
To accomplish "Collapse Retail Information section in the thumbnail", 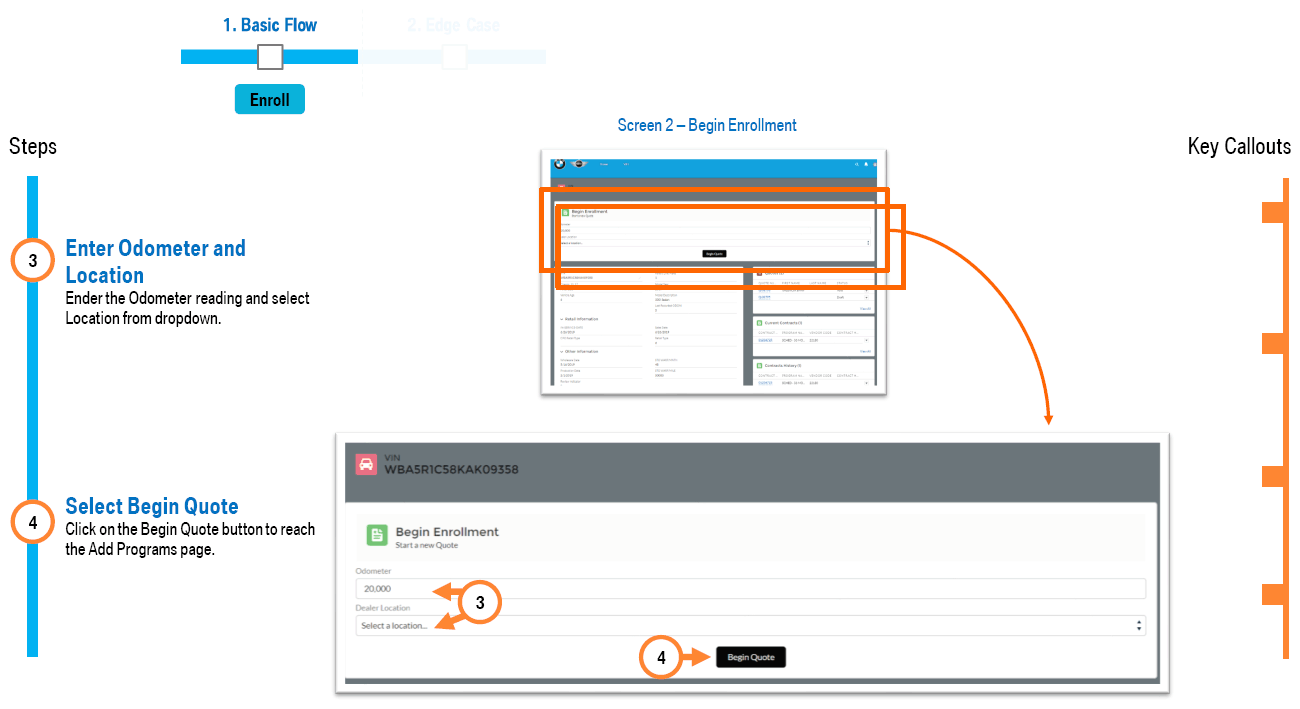I will 563,319.
